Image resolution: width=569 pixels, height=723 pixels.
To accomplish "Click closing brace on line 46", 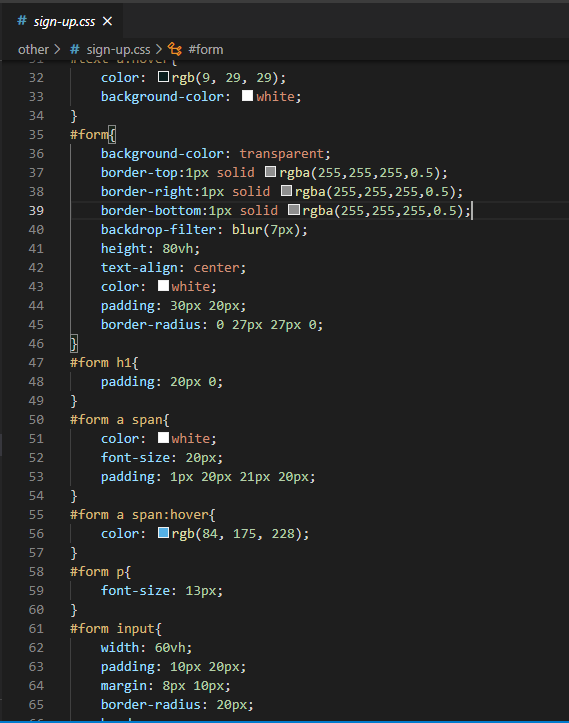I will (74, 344).
